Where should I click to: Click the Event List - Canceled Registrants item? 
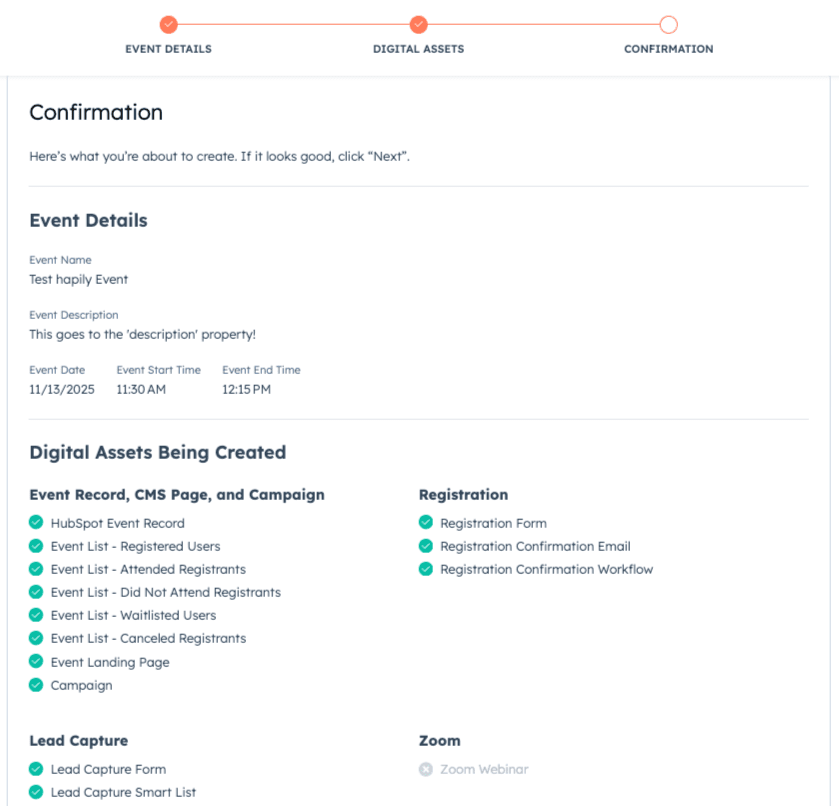click(148, 638)
